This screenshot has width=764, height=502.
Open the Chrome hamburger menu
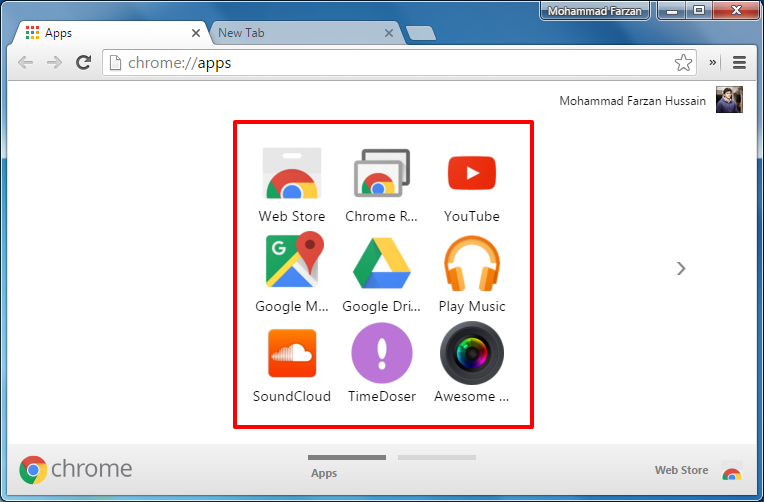pyautogui.click(x=739, y=62)
